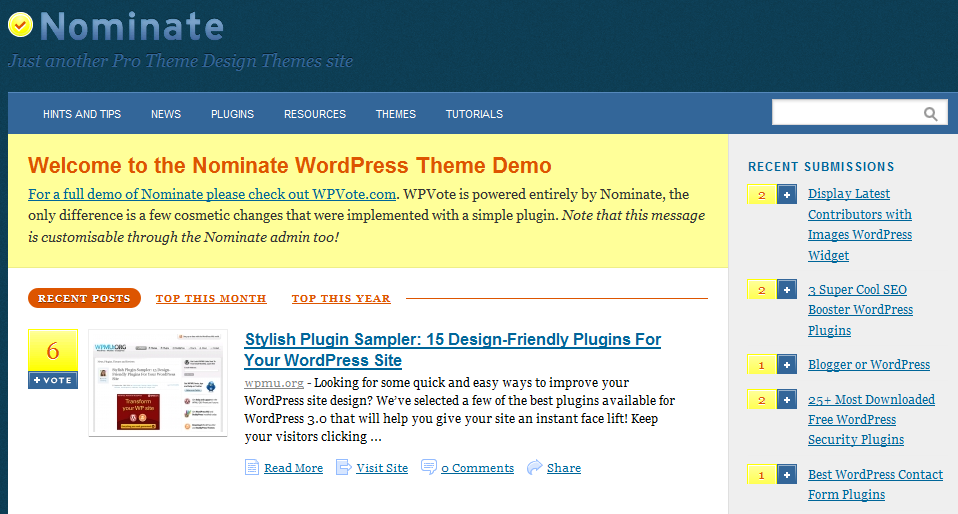Click the wpmu.org source link
This screenshot has height=514, width=958.
click(274, 383)
